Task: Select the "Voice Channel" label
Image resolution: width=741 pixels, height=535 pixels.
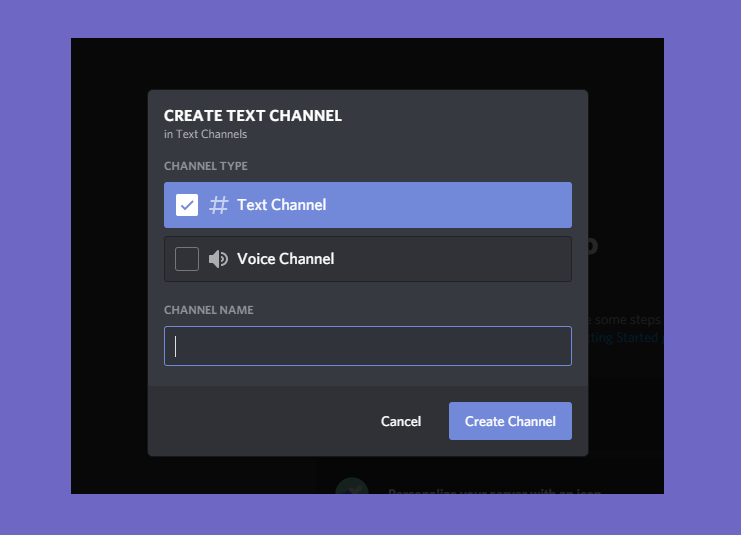Action: [286, 259]
